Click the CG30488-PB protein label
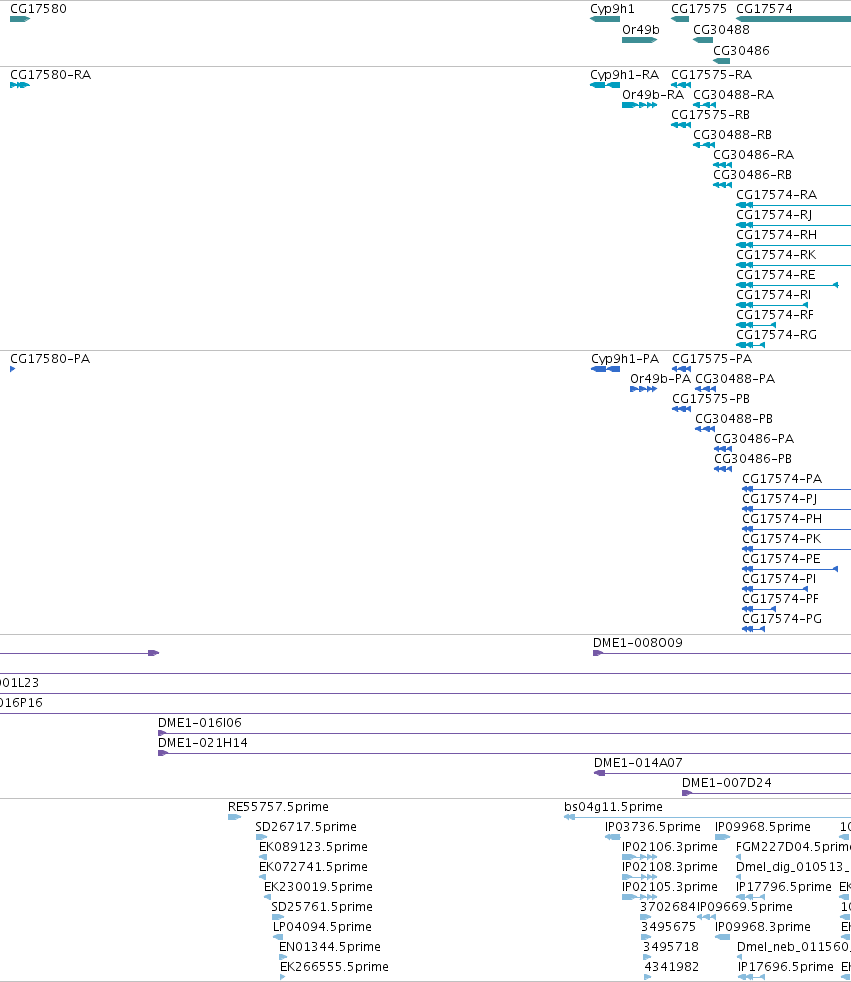Image resolution: width=851 pixels, height=982 pixels. pyautogui.click(x=734, y=419)
